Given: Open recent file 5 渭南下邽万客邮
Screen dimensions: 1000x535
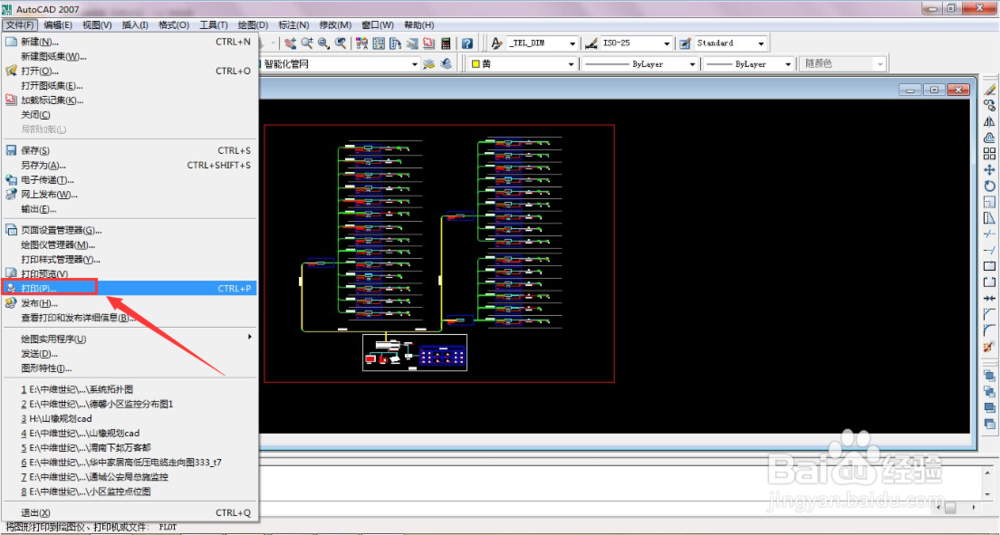Looking at the screenshot, I should point(129,448).
